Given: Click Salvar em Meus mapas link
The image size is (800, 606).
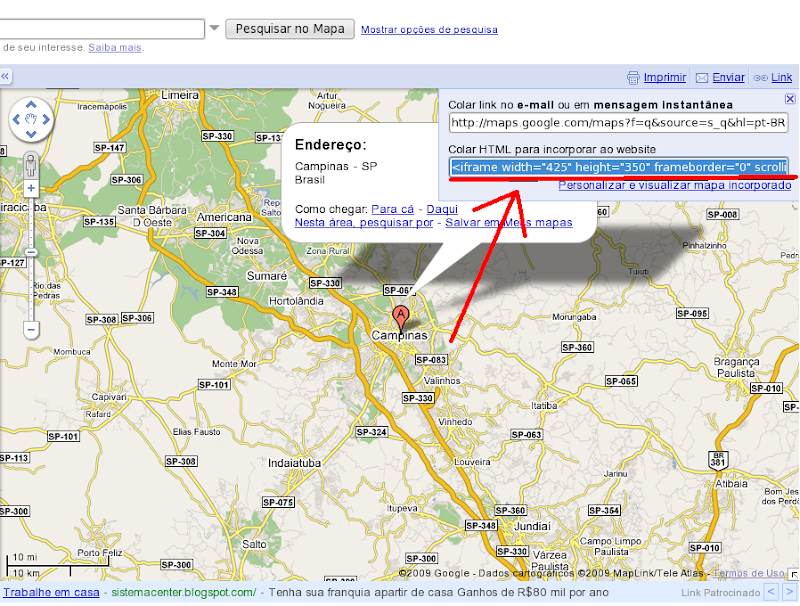Looking at the screenshot, I should (509, 222).
